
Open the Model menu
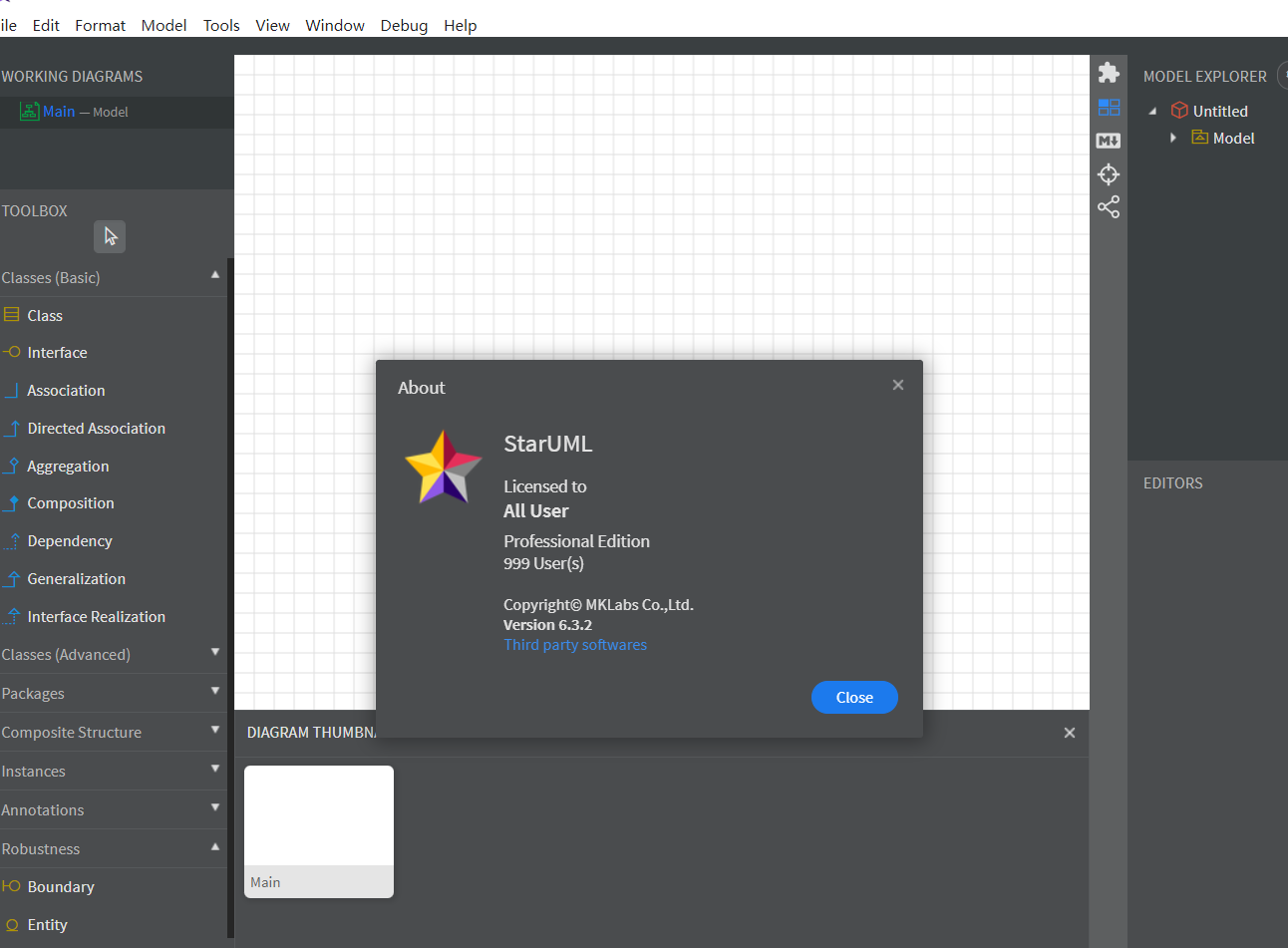click(164, 25)
